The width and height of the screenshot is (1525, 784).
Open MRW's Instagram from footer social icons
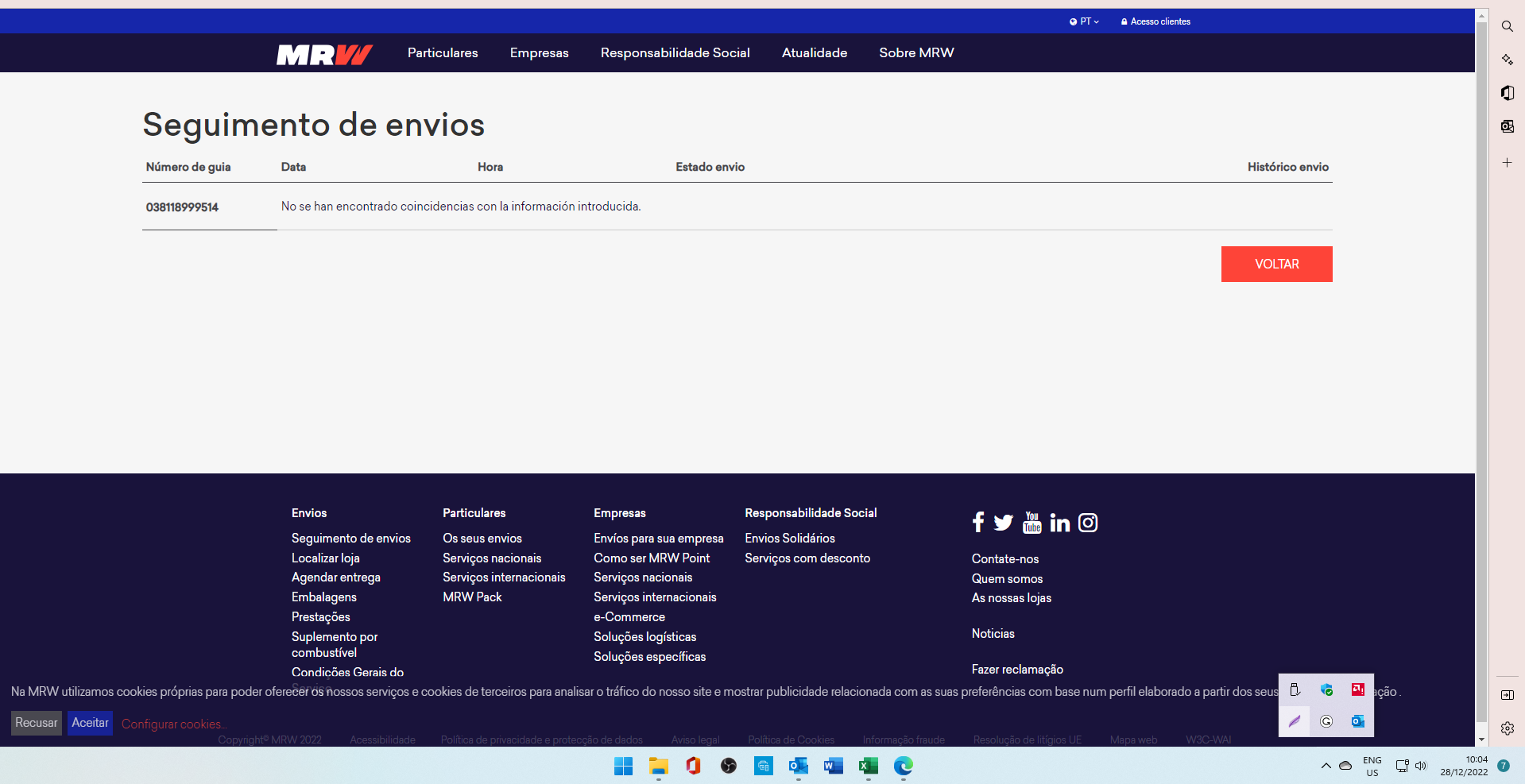point(1087,523)
